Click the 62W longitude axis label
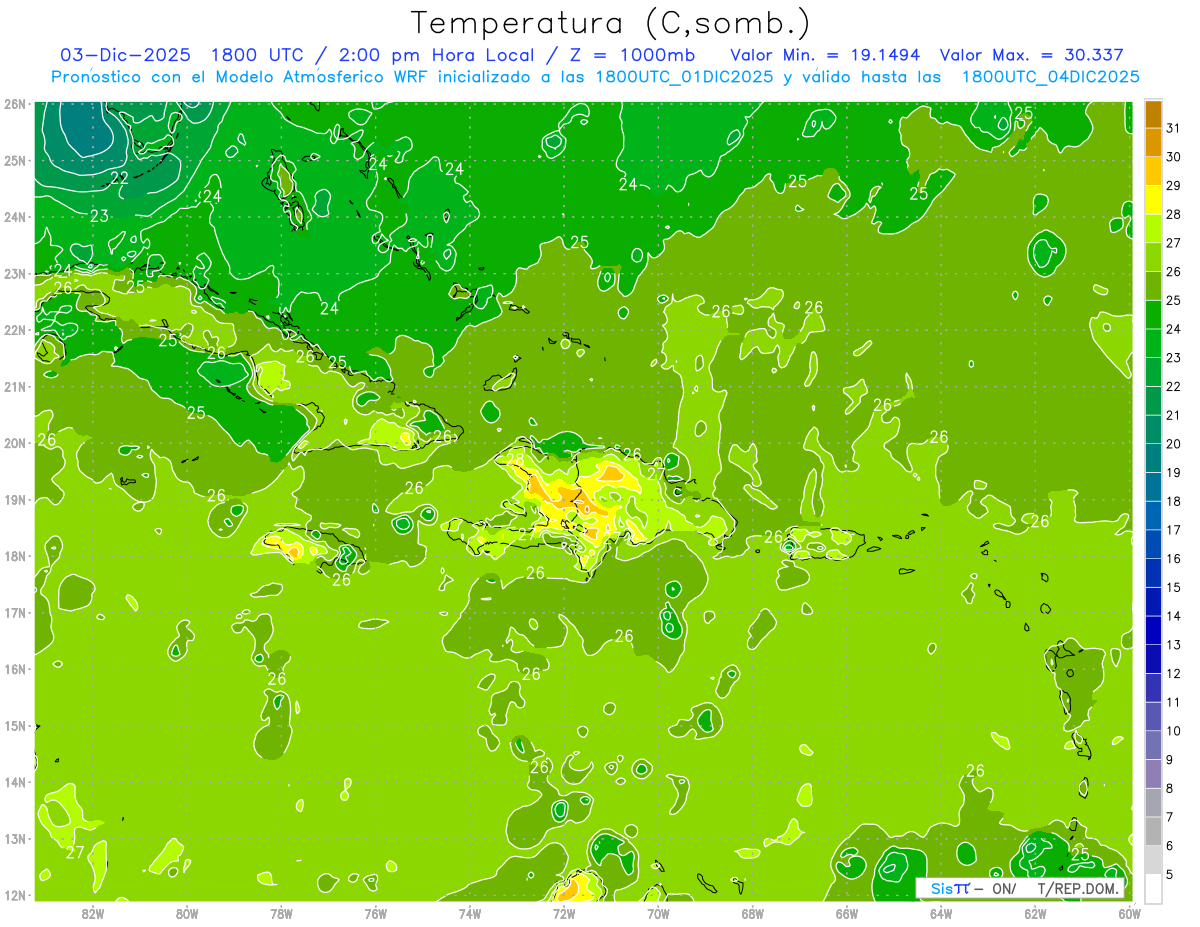The width and height of the screenshot is (1200, 927). [x=1035, y=913]
